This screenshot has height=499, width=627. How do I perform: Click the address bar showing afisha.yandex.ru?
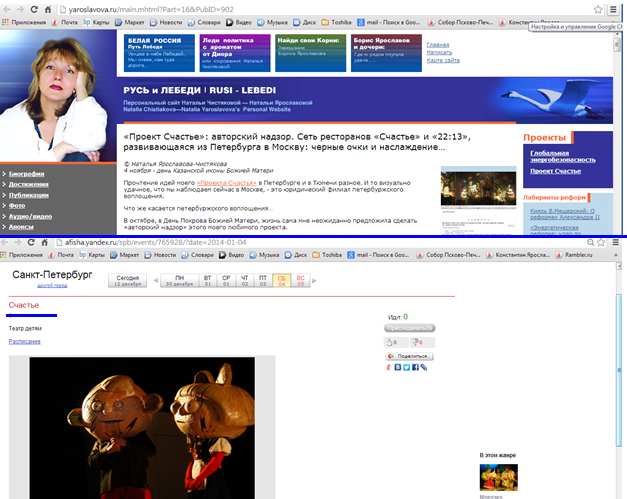320,242
